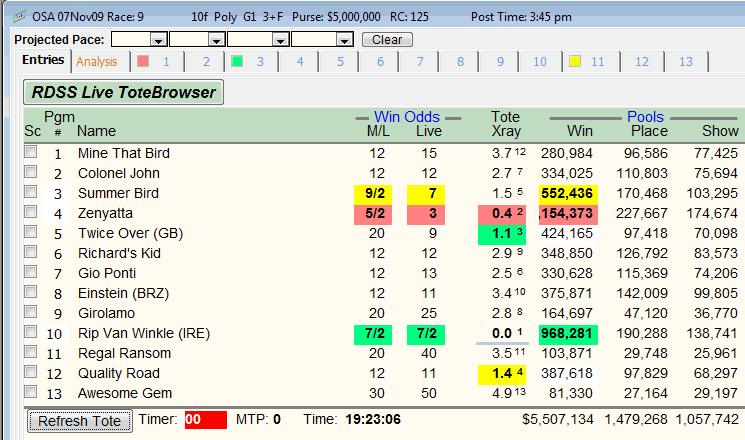Switch to the Entries tab
The height and width of the screenshot is (440, 745).
tap(43, 60)
